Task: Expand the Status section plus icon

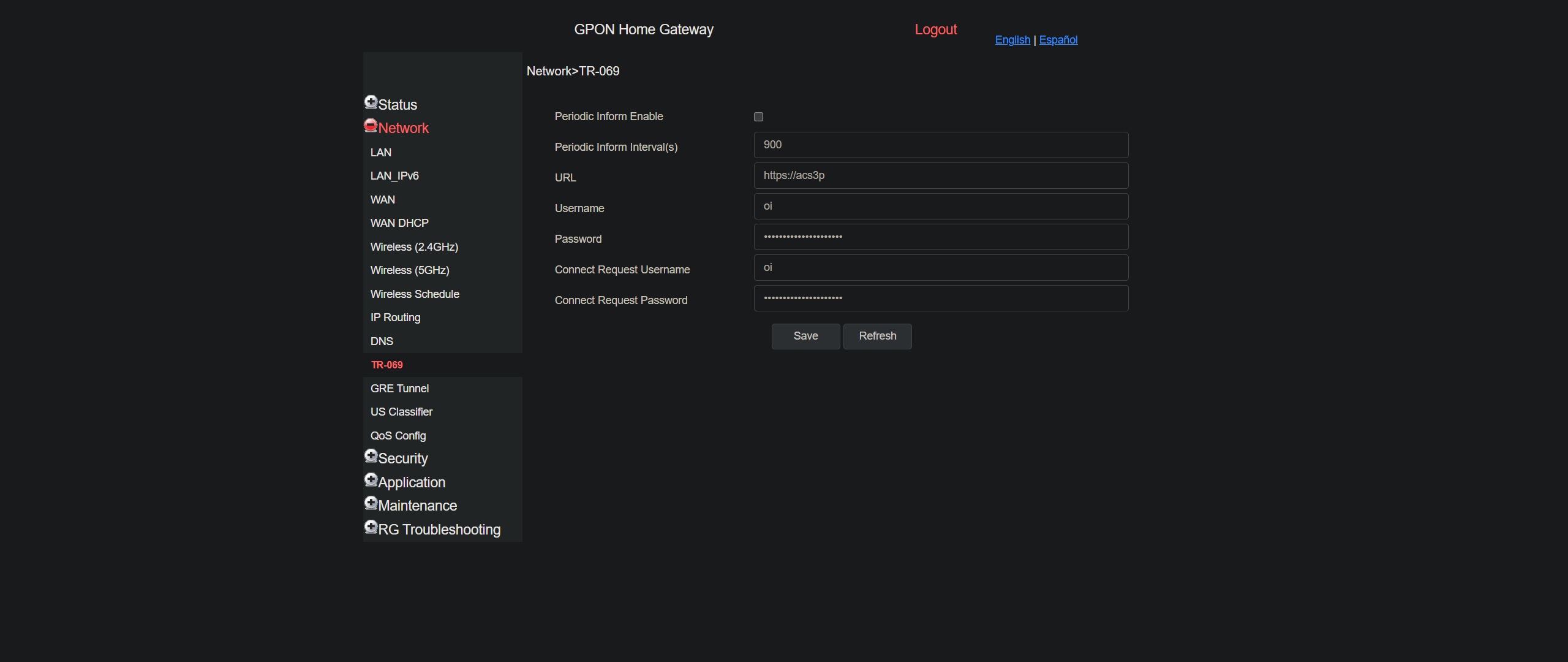Action: pyautogui.click(x=371, y=102)
